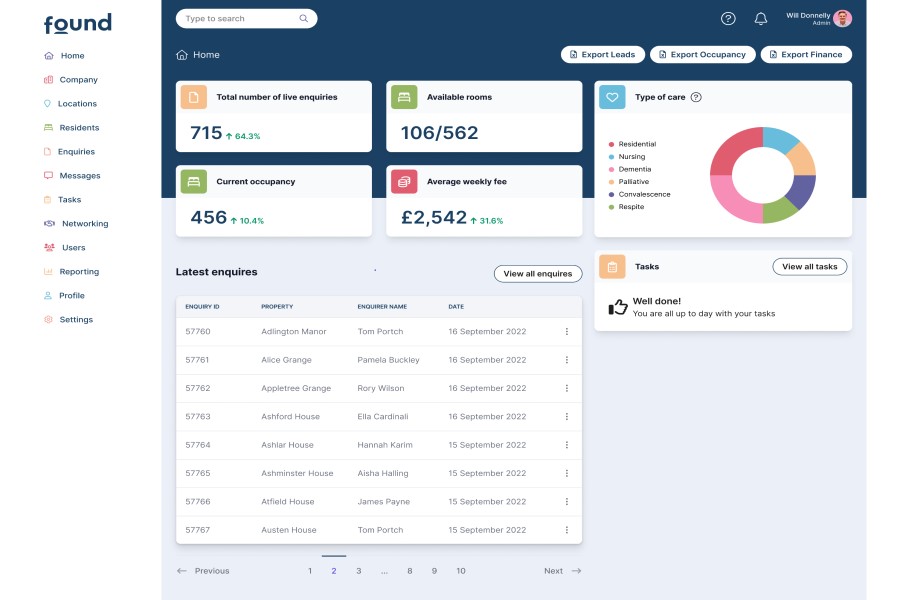The image size is (900, 600).
Task: Click the live enquiries document icon
Action: coord(193,96)
